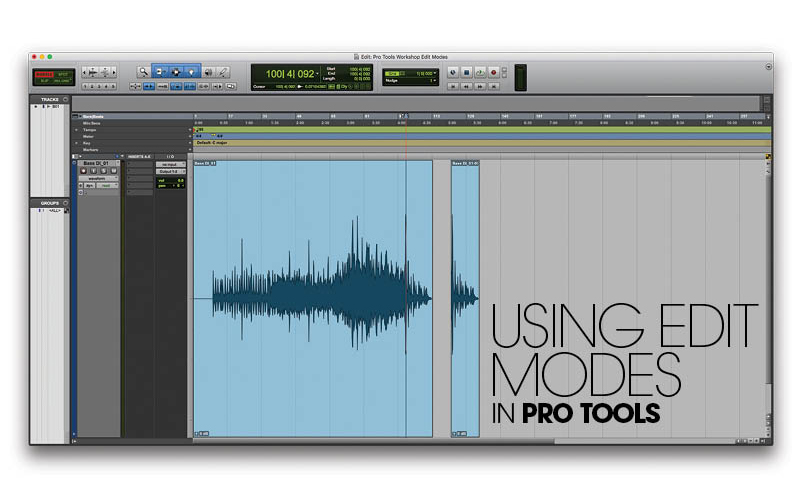Click the dyn elastic audio button

pos(90,186)
